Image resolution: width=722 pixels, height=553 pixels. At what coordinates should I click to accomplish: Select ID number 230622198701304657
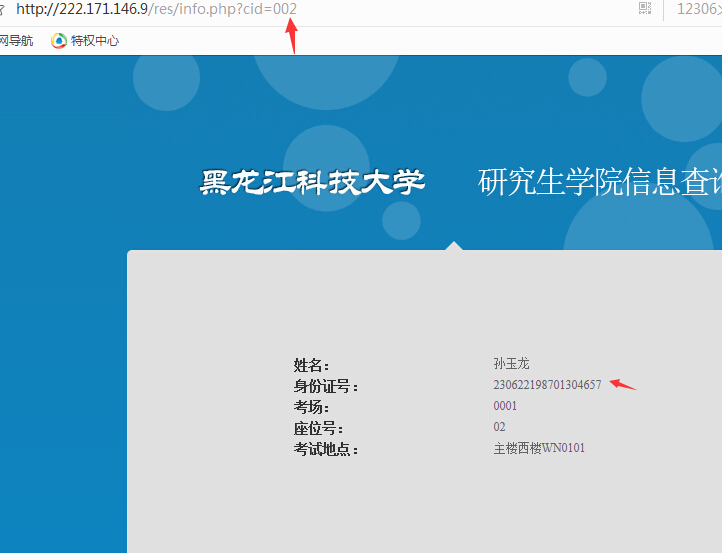click(x=547, y=384)
